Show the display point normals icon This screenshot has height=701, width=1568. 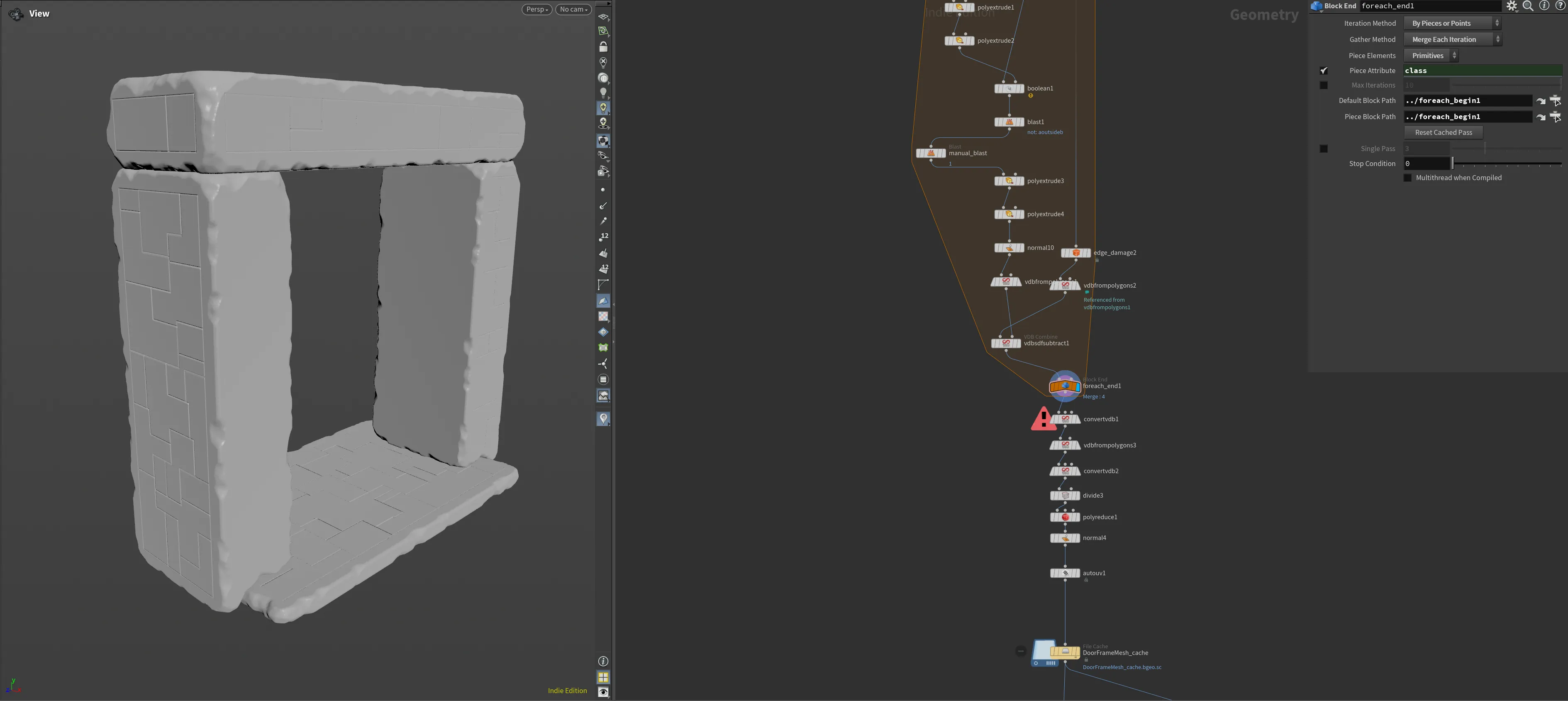pyautogui.click(x=603, y=206)
